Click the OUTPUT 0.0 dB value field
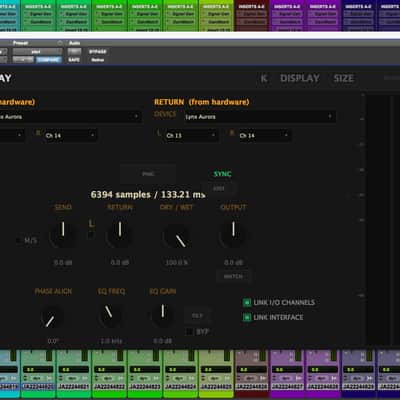This screenshot has height=400, width=400. [233, 263]
